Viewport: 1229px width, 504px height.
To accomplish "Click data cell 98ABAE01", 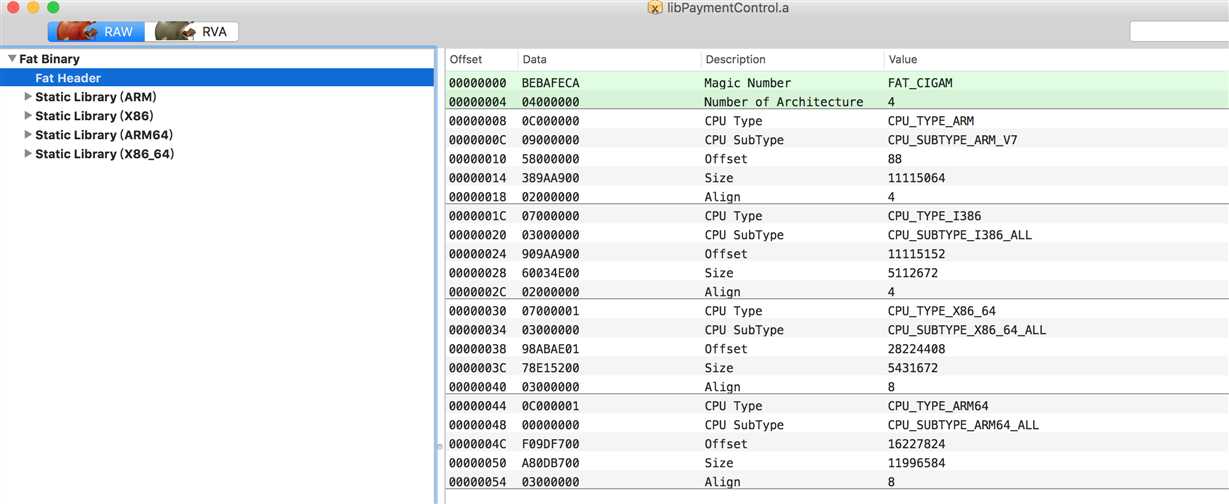I will [x=550, y=349].
